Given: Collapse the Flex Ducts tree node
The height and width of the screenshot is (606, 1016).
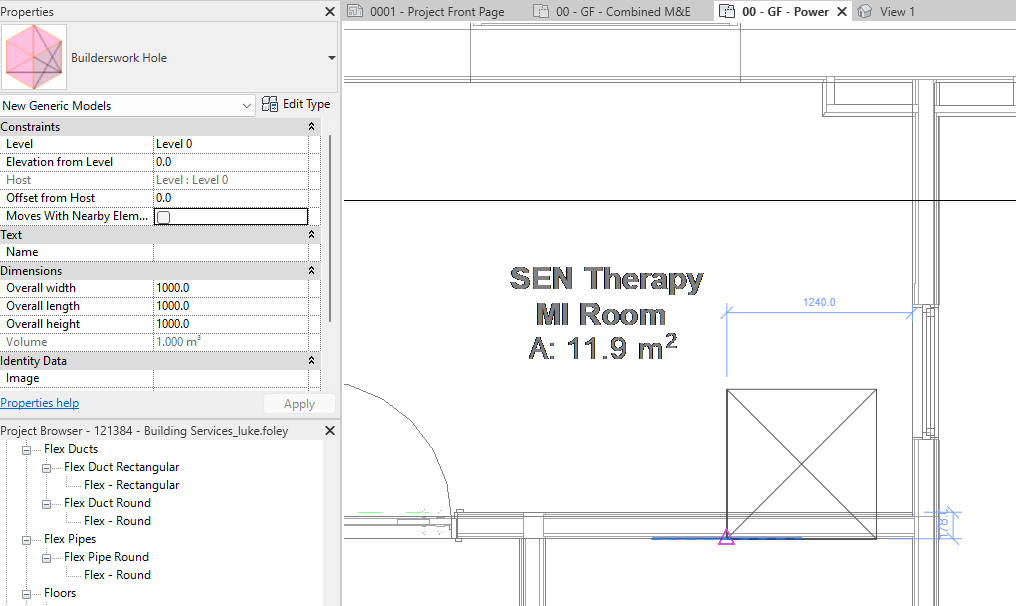Looking at the screenshot, I should 27,450.
